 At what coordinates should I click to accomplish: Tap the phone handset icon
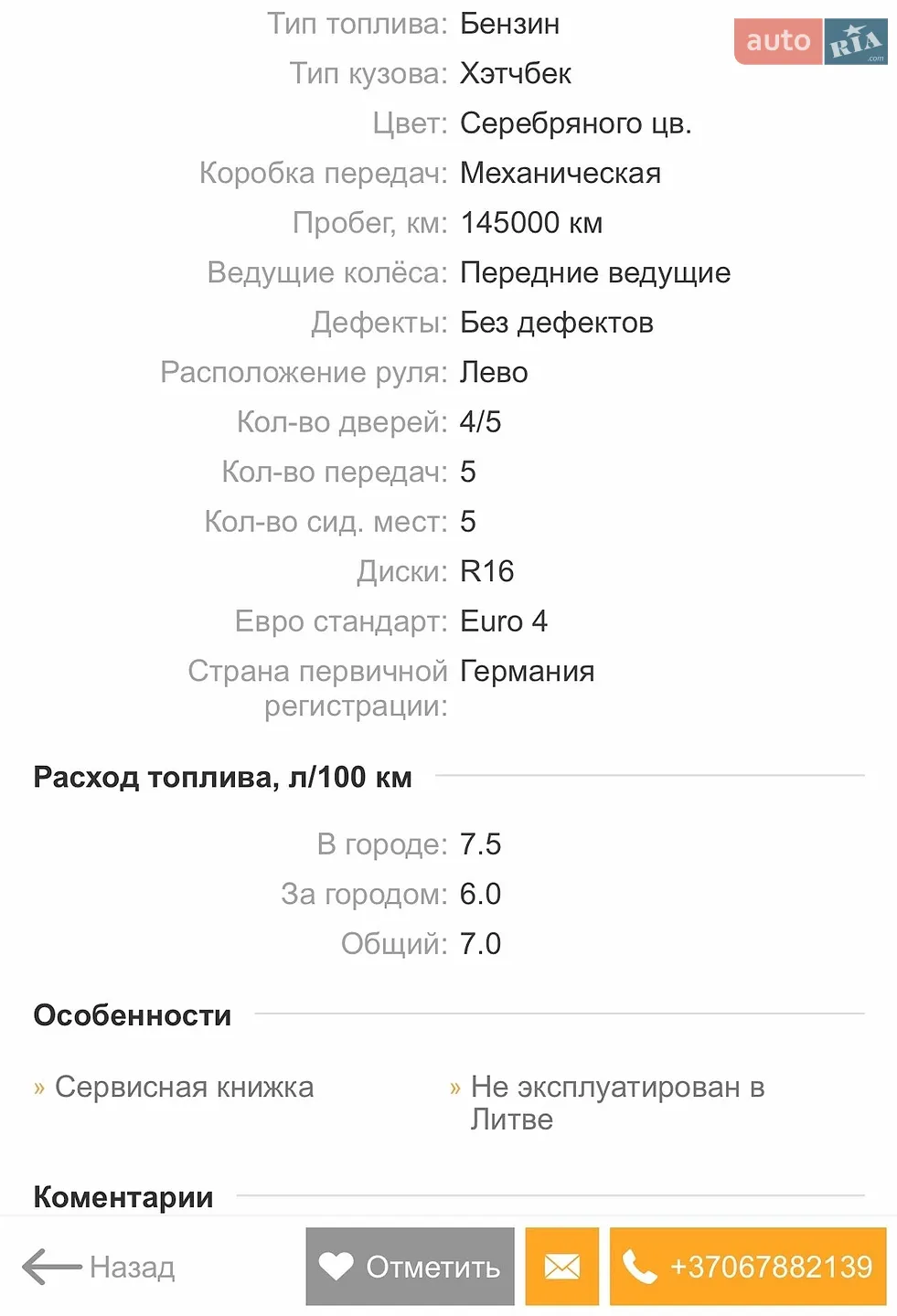point(639,1267)
